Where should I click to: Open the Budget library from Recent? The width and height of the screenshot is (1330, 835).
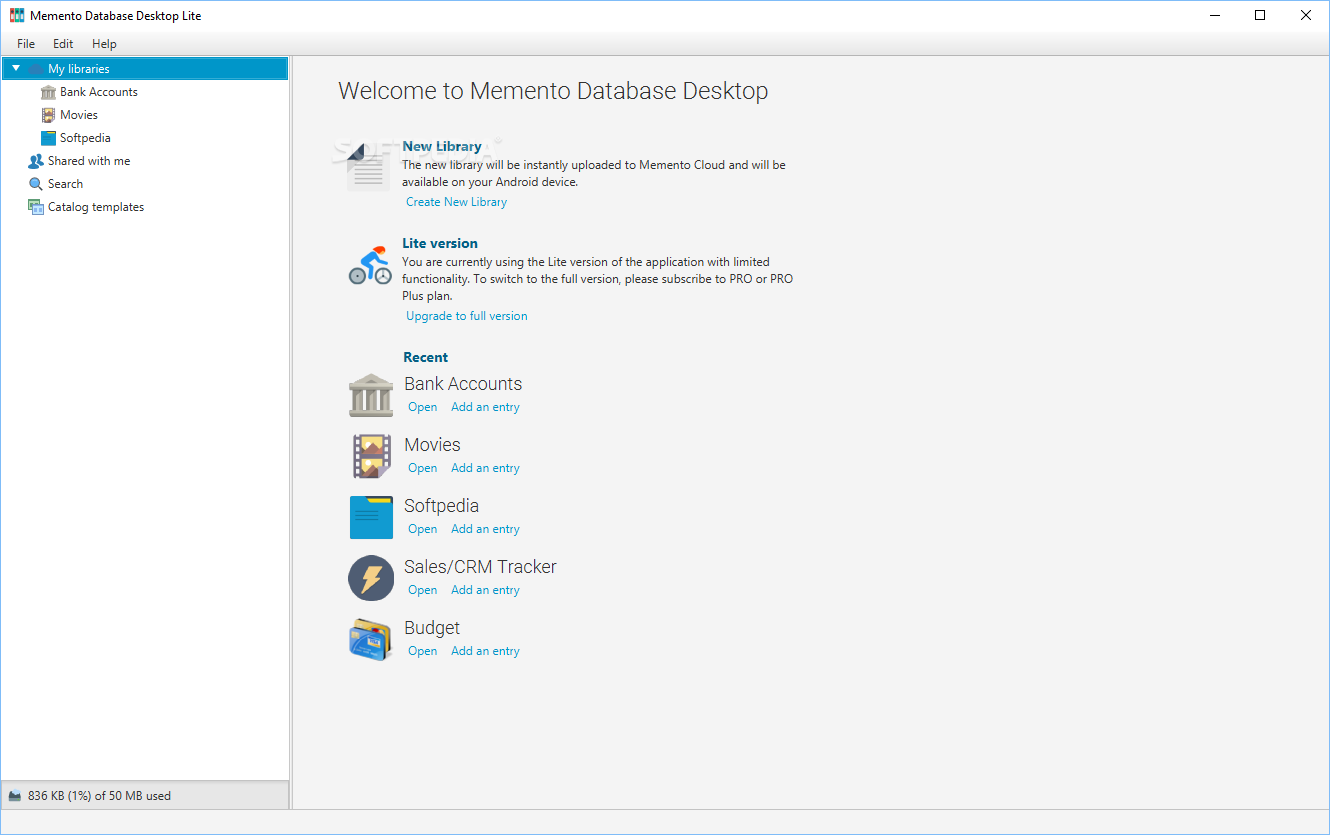(422, 651)
